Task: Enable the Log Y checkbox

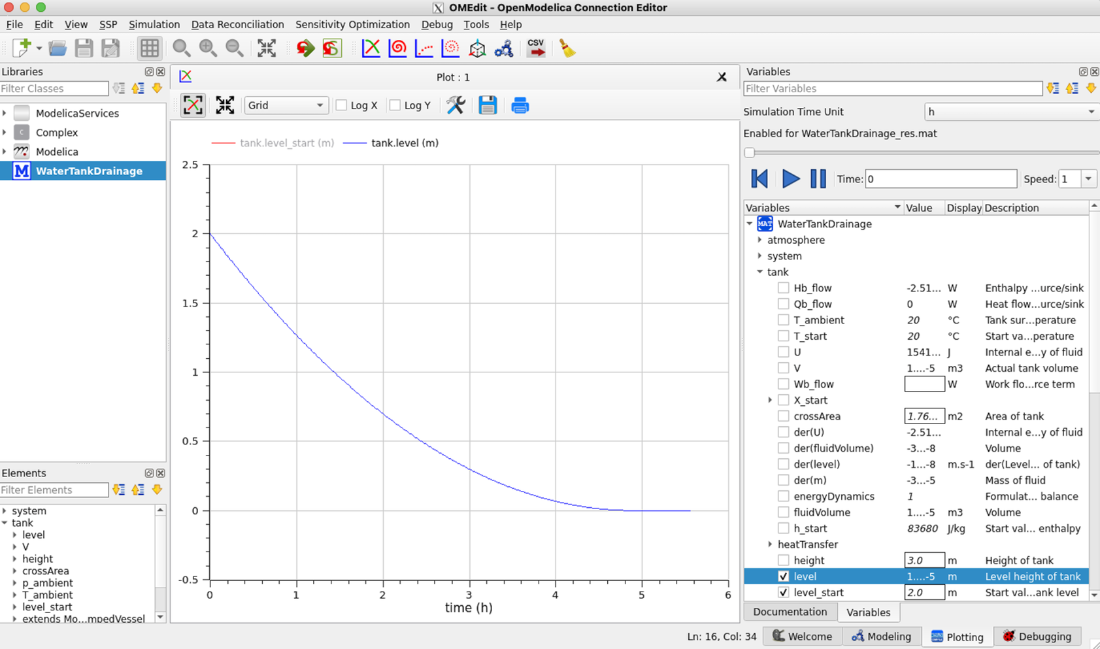Action: pos(395,105)
